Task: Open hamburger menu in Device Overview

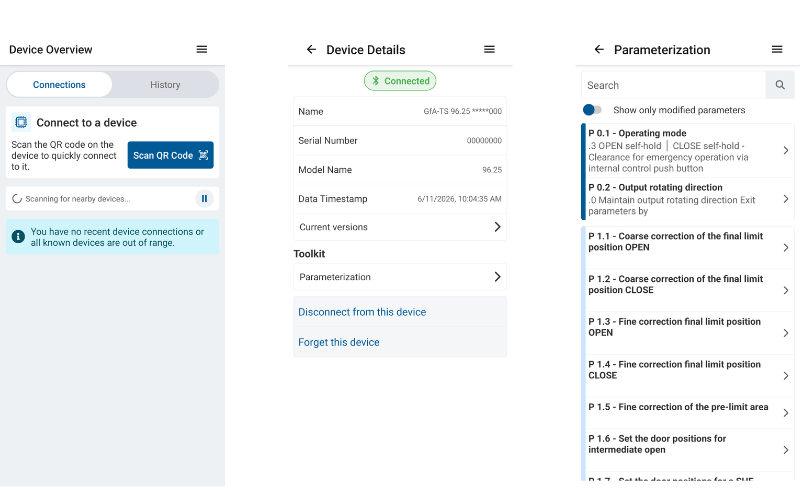Action: [x=202, y=49]
